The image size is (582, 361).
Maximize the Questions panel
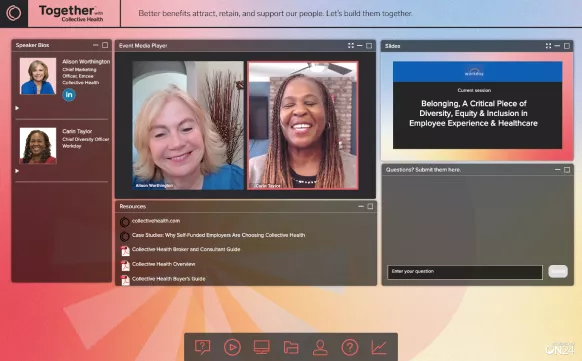click(567, 170)
